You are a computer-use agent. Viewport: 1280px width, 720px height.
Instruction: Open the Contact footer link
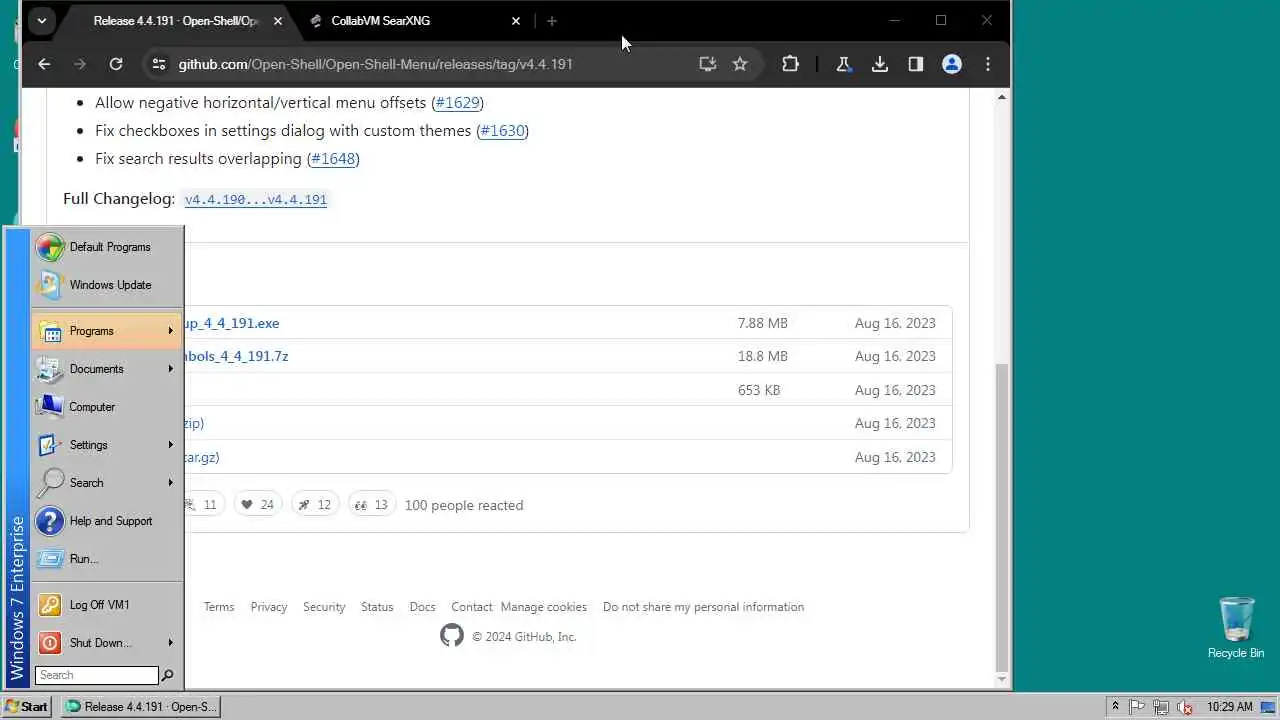coord(472,607)
